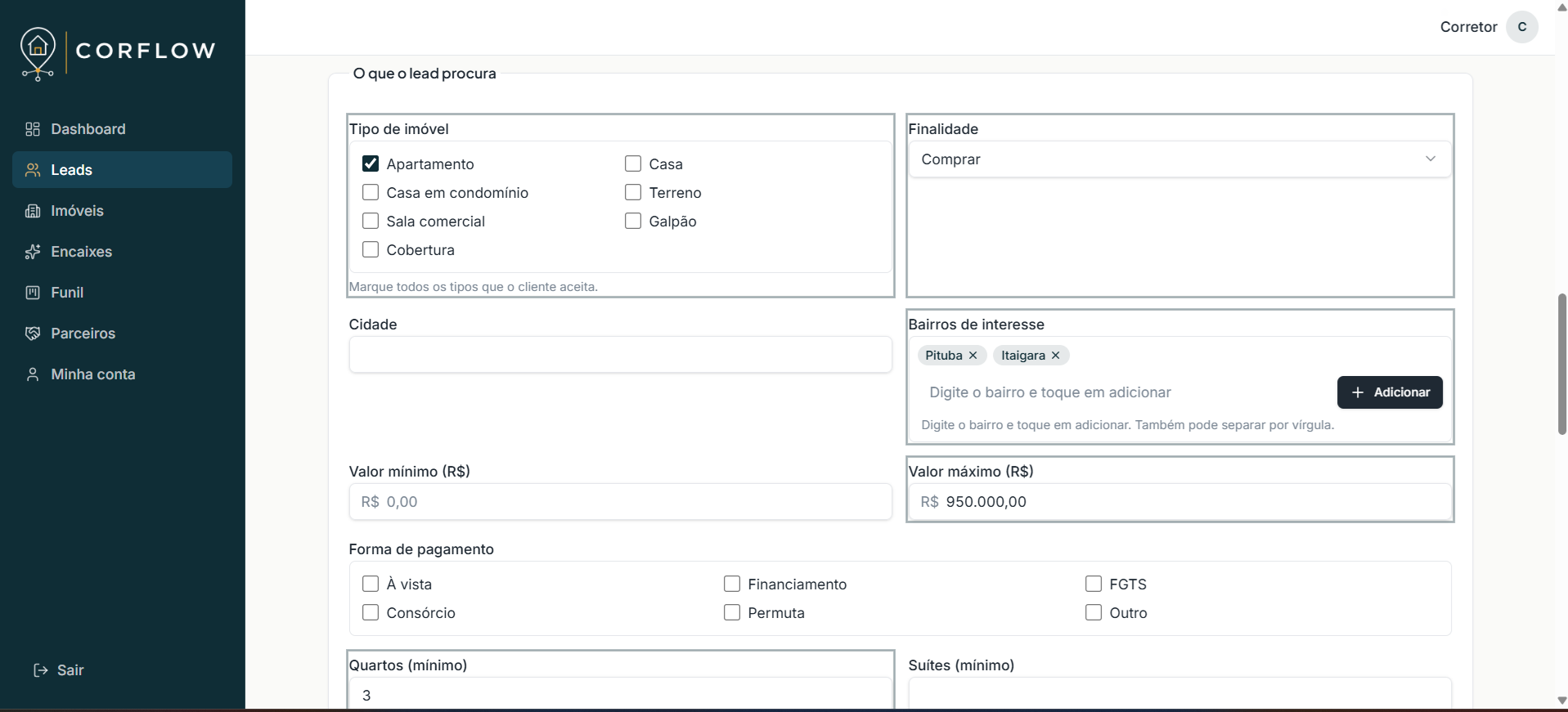This screenshot has width=1568, height=712.
Task: Open the Finalidade dropdown showing Comprar
Action: [1179, 159]
